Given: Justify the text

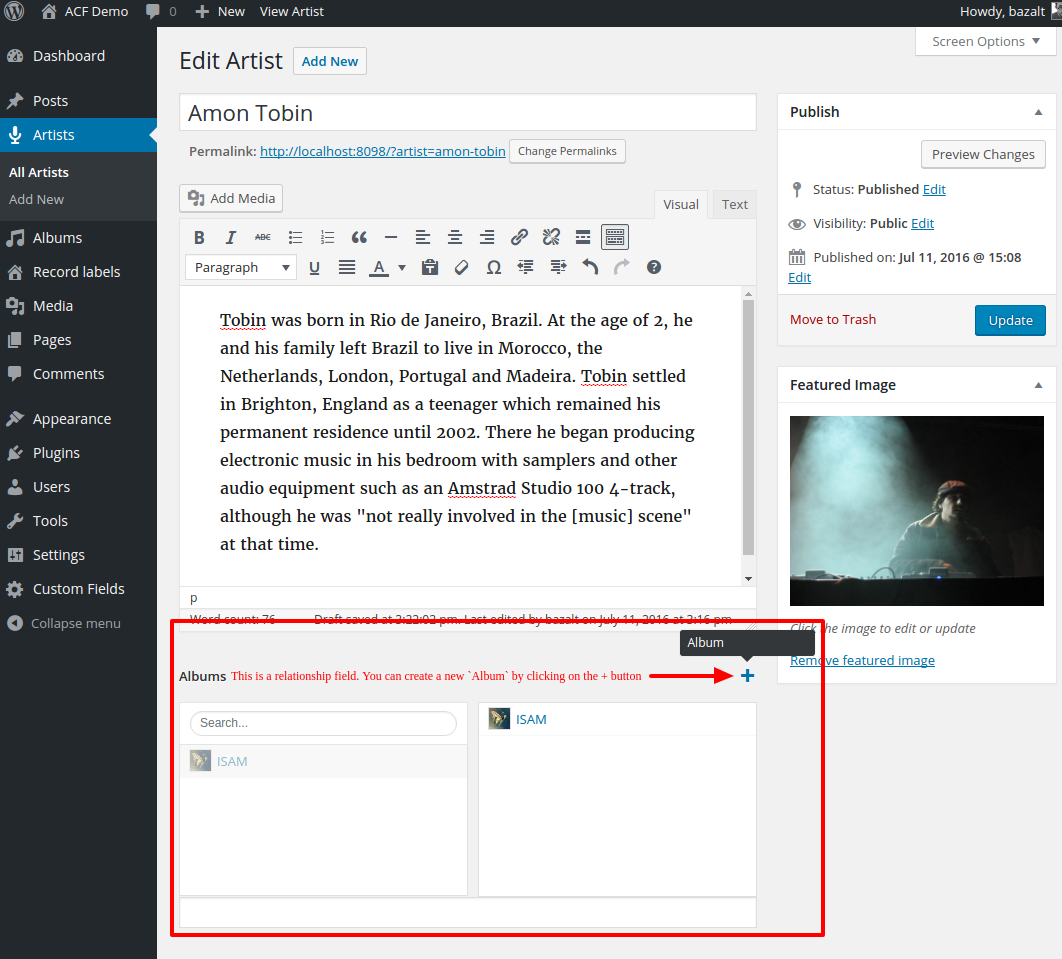Looking at the screenshot, I should pos(347,268).
